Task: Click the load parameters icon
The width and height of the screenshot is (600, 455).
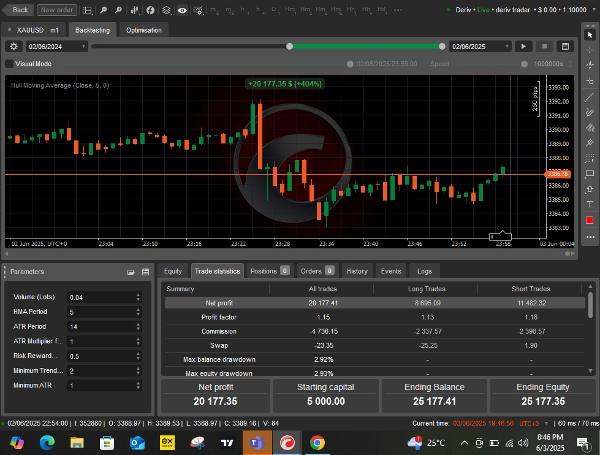Action: click(131, 272)
